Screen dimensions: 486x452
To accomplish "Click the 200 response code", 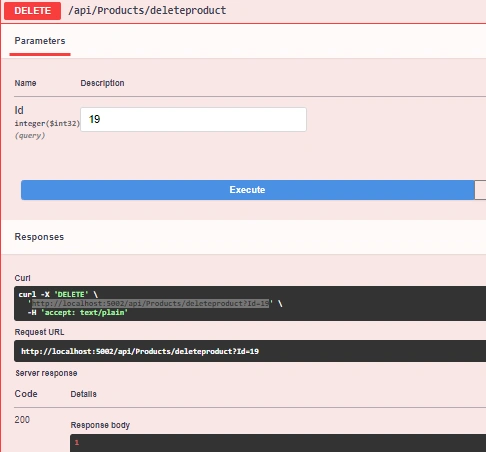I will 22,420.
